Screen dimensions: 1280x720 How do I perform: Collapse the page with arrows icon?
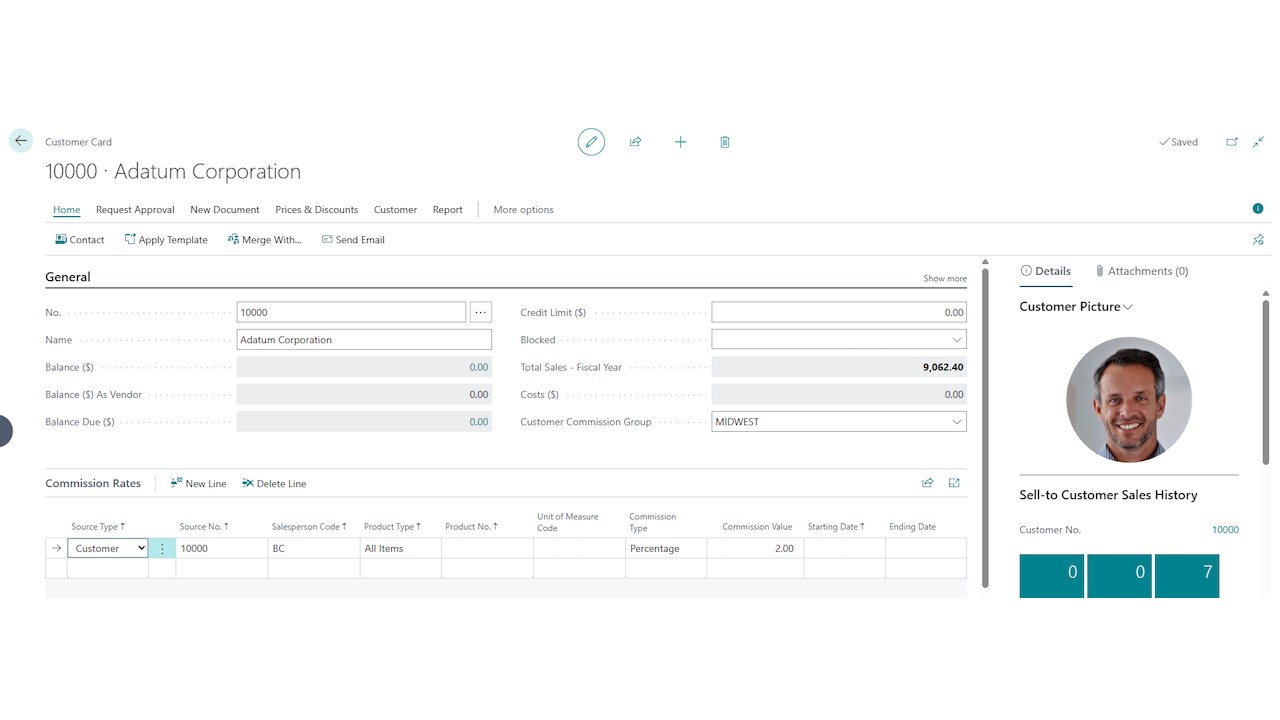(1259, 142)
